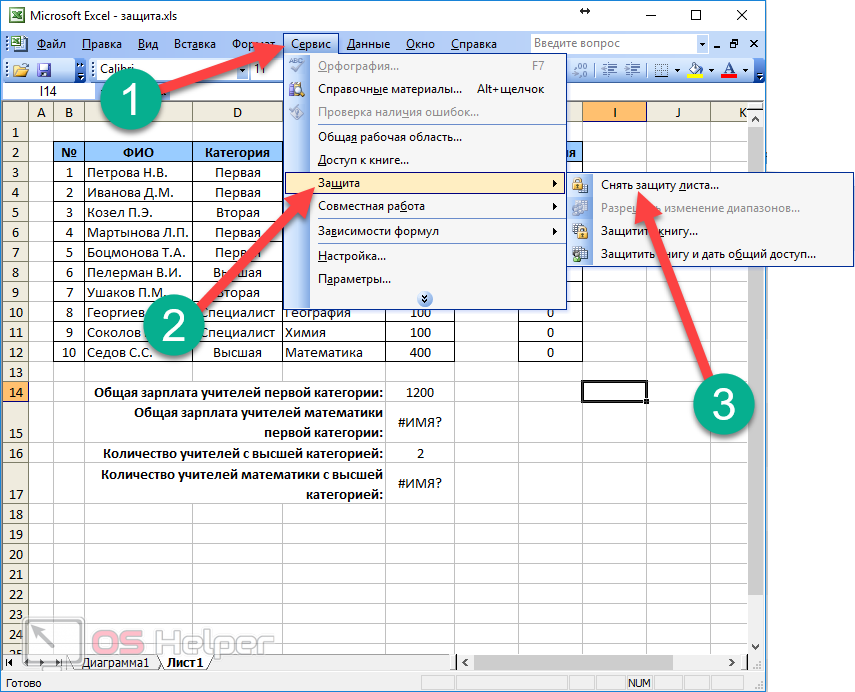
Task: Open the Файл menu
Action: [x=51, y=44]
